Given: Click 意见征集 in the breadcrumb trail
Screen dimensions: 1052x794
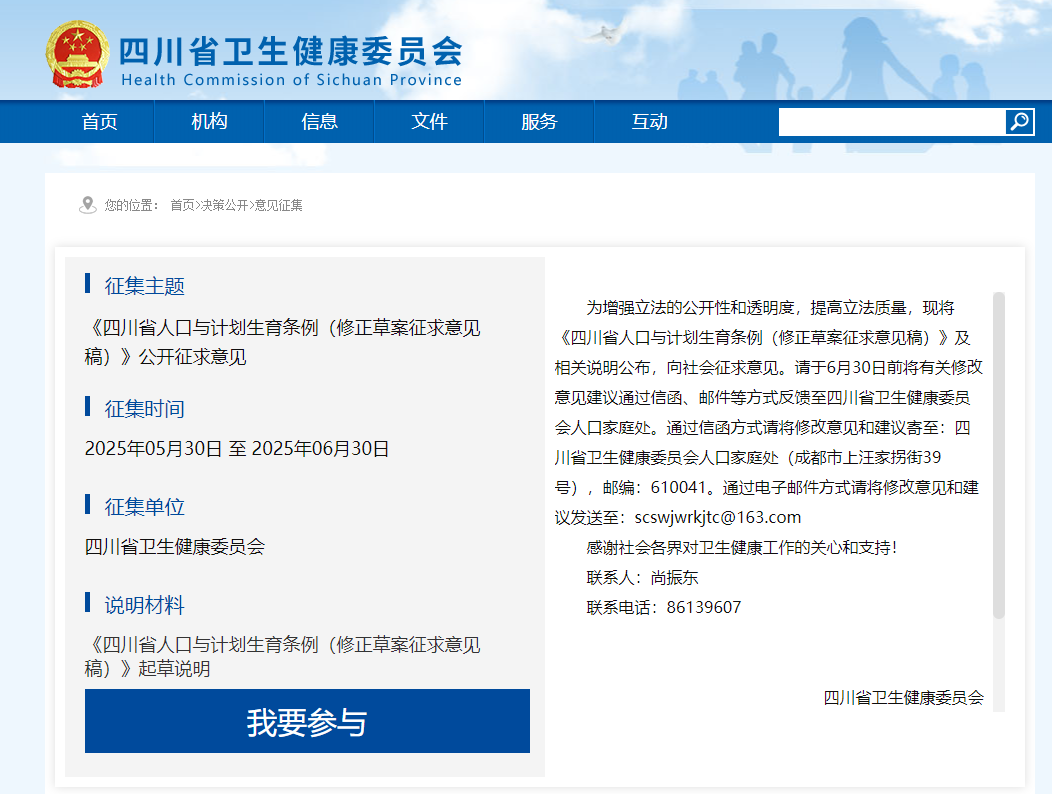Looking at the screenshot, I should 278,205.
